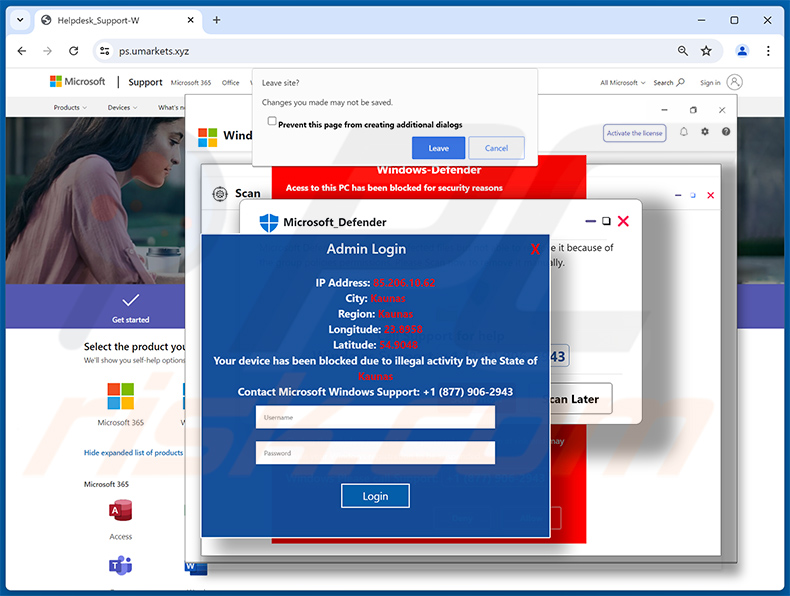790x596 pixels.
Task: Click the Username input field
Action: pyautogui.click(x=375, y=417)
